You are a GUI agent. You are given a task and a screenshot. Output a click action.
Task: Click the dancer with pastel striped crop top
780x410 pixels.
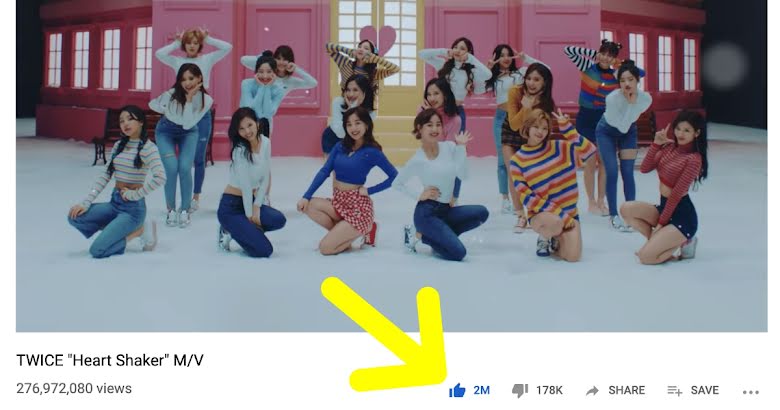pos(119,182)
